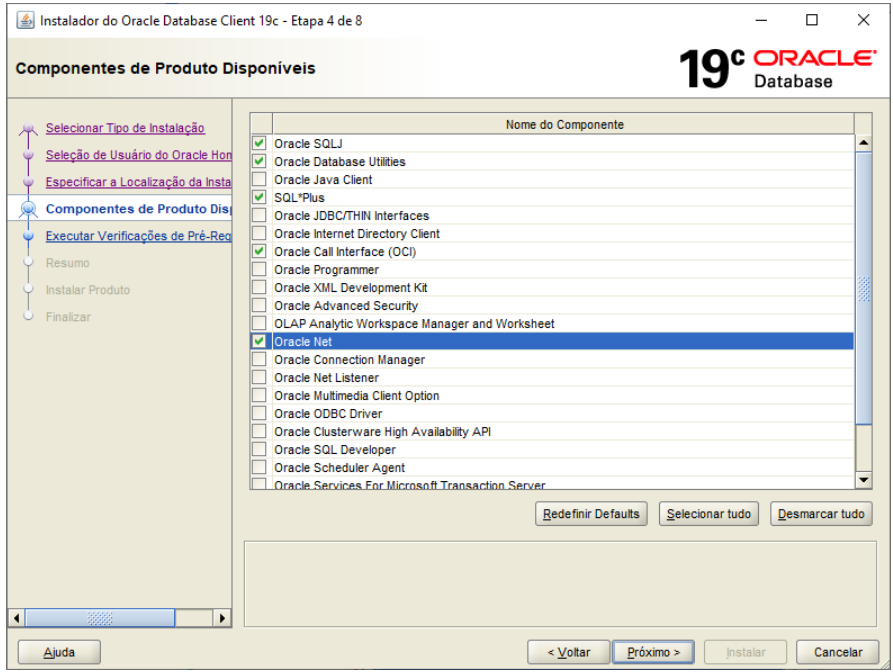Open Seleção de Usuário do Oracle Home step
Screen dimensions: 893x672
coord(138,155)
